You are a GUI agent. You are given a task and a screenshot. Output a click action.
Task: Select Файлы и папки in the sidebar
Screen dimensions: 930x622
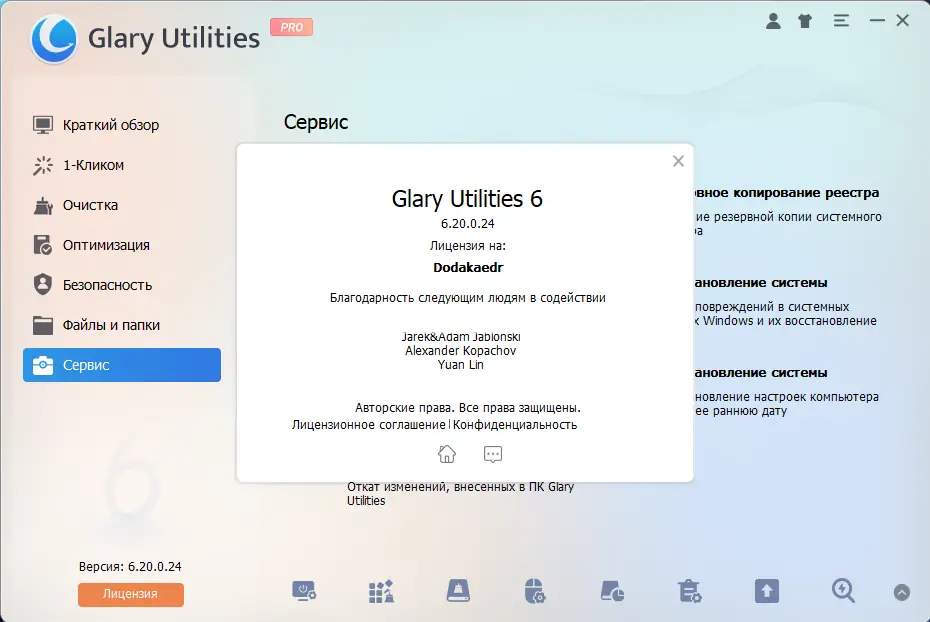point(122,325)
